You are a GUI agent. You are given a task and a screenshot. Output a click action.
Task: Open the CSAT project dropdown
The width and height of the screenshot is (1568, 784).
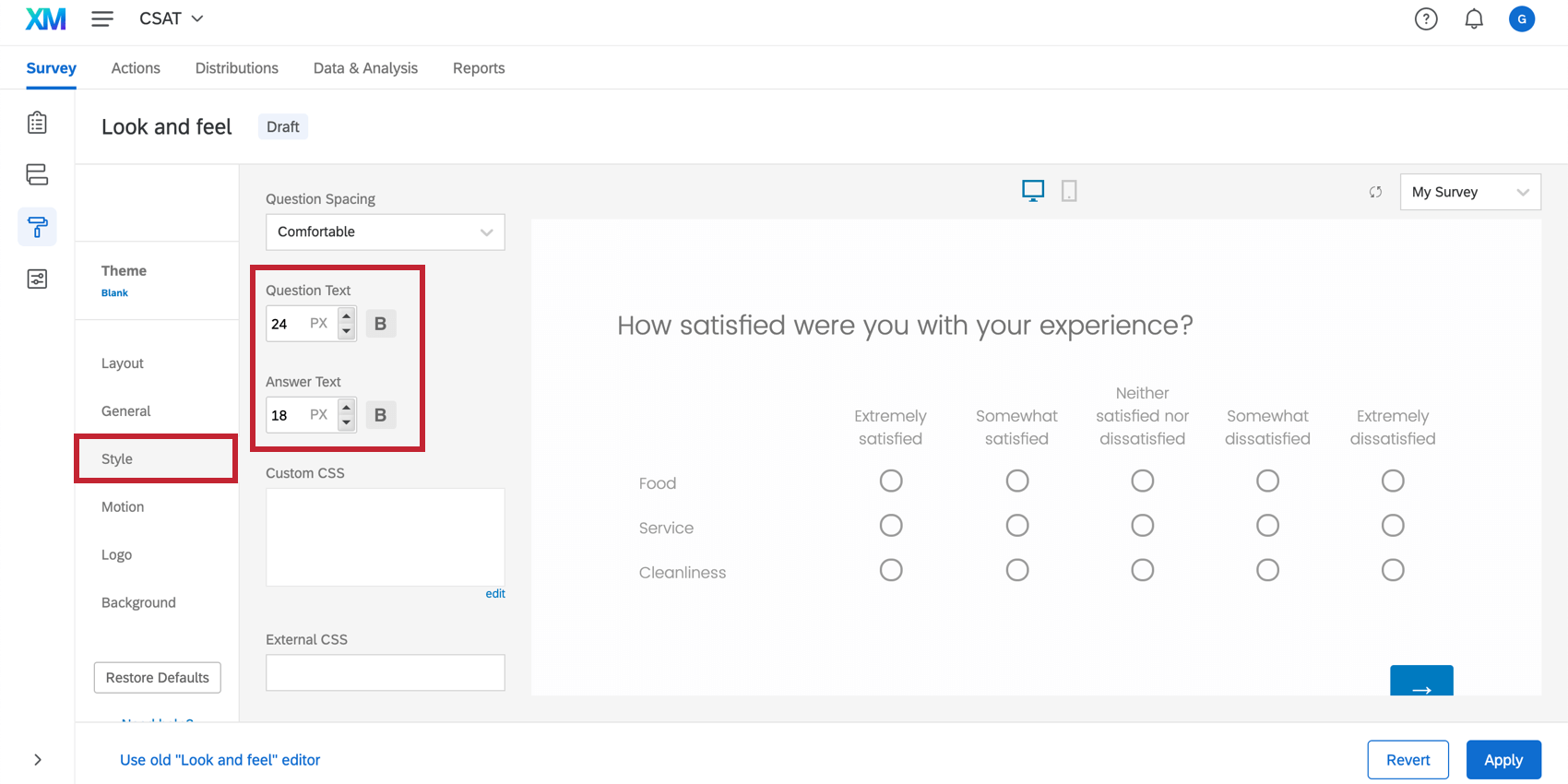pyautogui.click(x=172, y=18)
